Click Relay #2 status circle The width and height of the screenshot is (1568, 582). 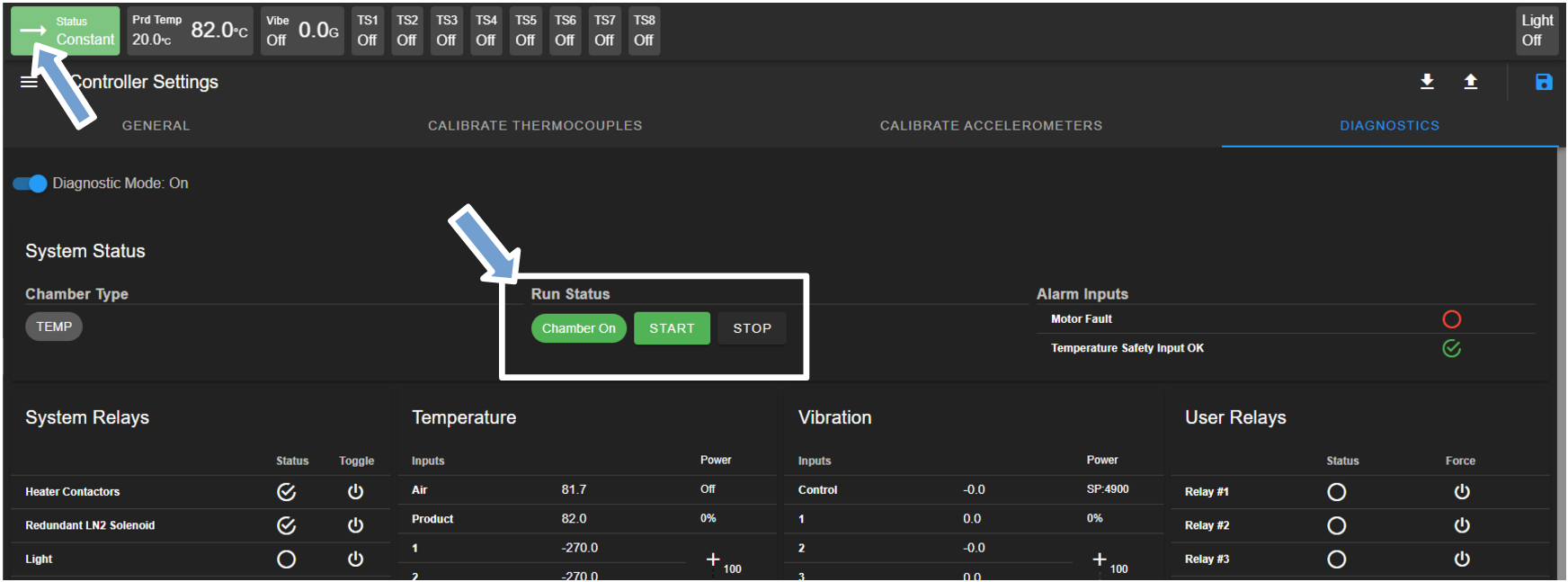coord(1337,525)
